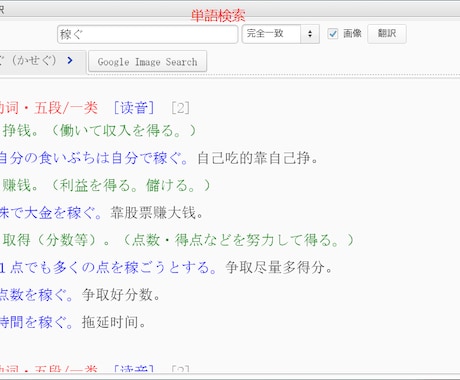Click the example 株で大金を稼ぐ
The height and width of the screenshot is (380, 460).
[x=51, y=213]
